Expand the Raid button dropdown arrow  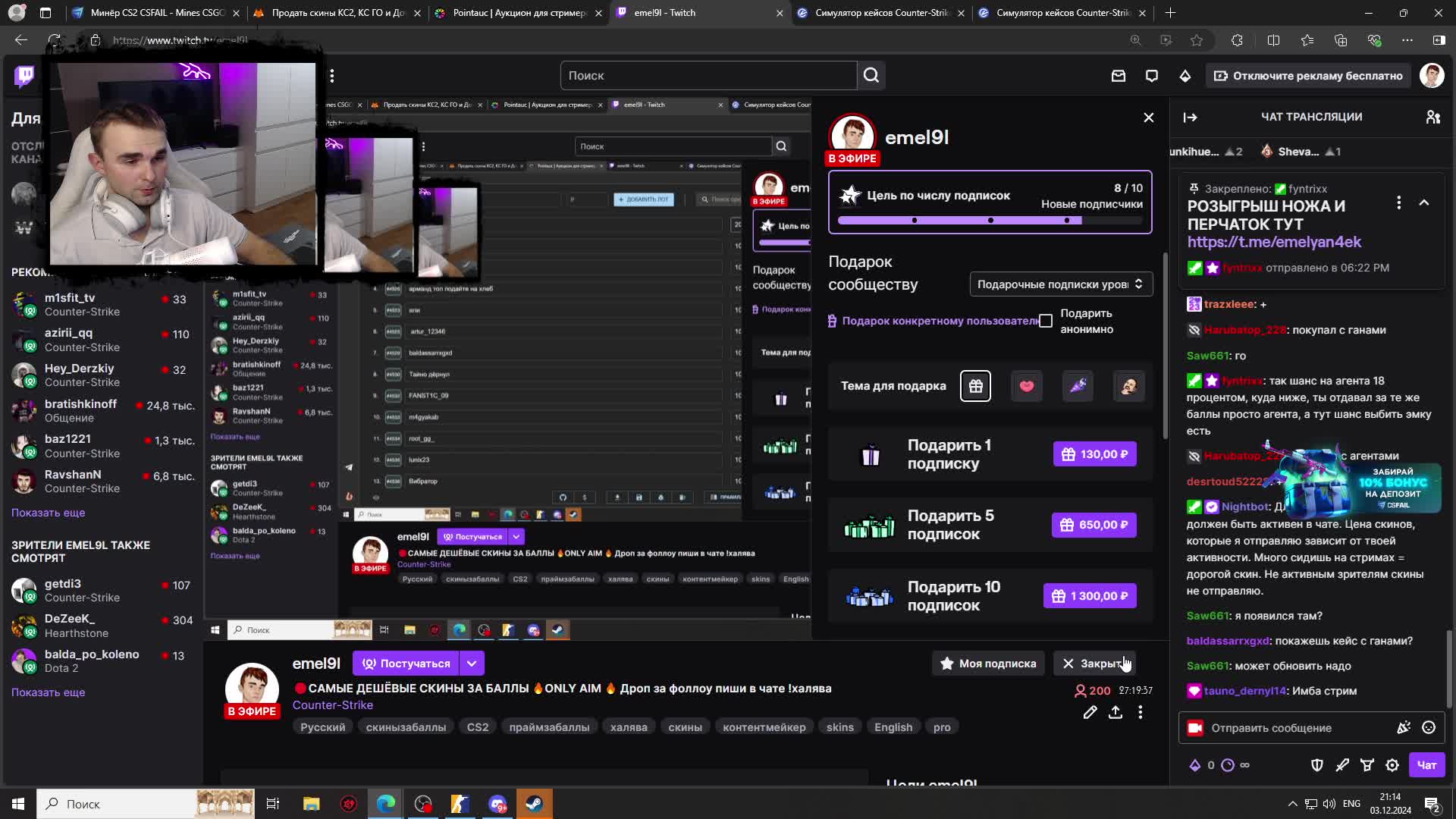click(472, 664)
